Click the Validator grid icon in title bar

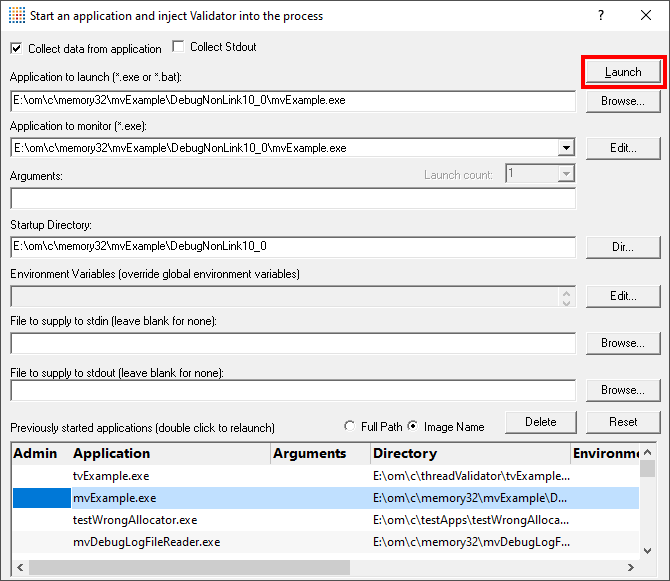click(x=17, y=15)
